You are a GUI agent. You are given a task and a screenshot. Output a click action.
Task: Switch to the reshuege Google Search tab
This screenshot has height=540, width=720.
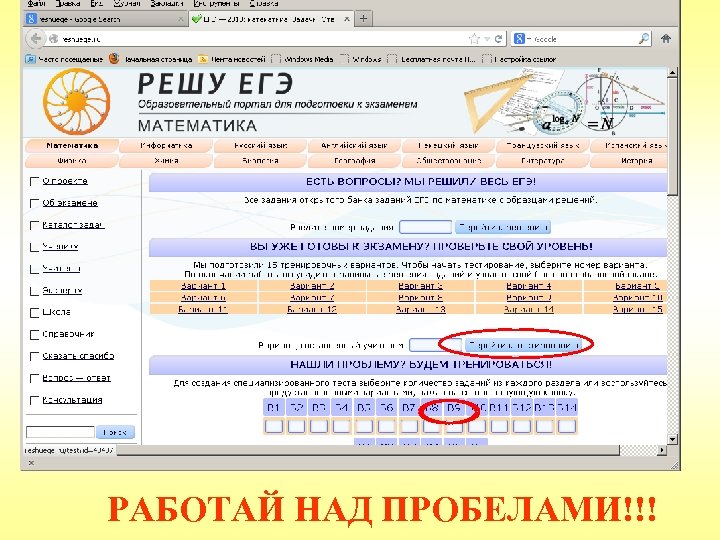tap(105, 19)
